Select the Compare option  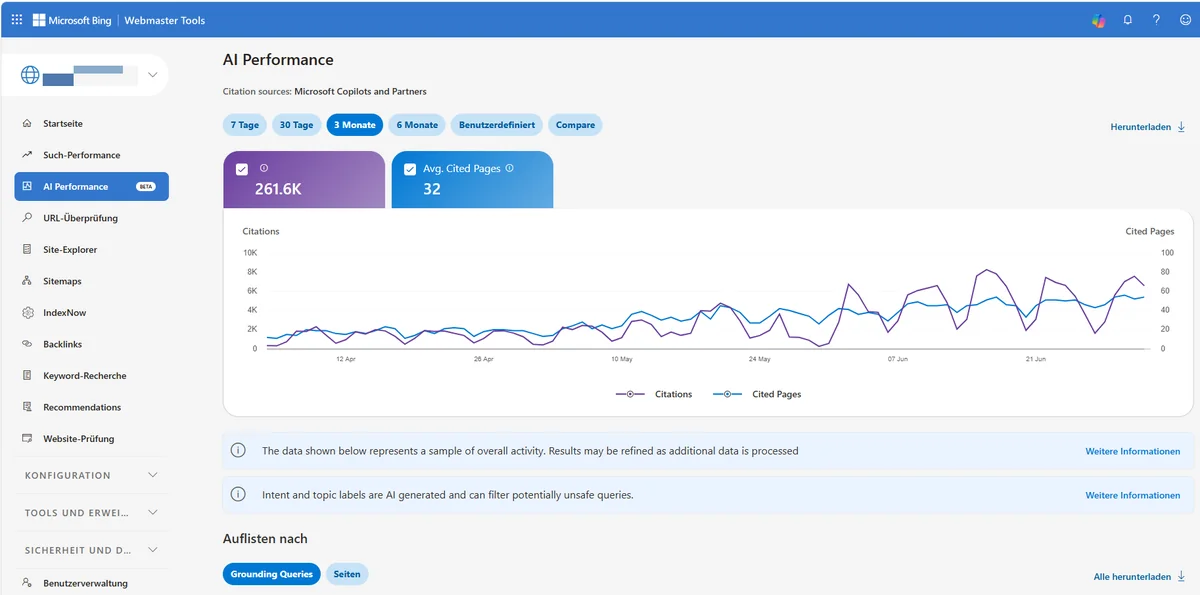(575, 125)
